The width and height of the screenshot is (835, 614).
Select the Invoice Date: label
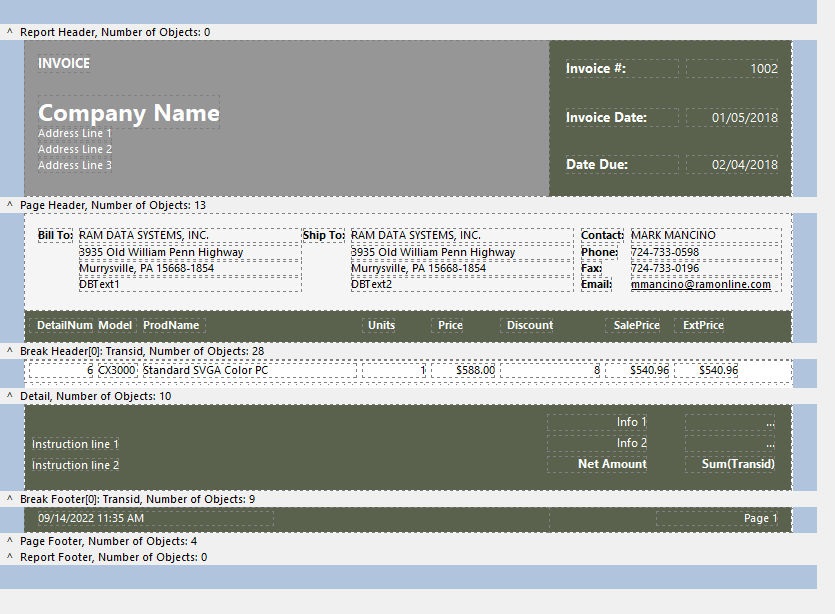(x=622, y=117)
